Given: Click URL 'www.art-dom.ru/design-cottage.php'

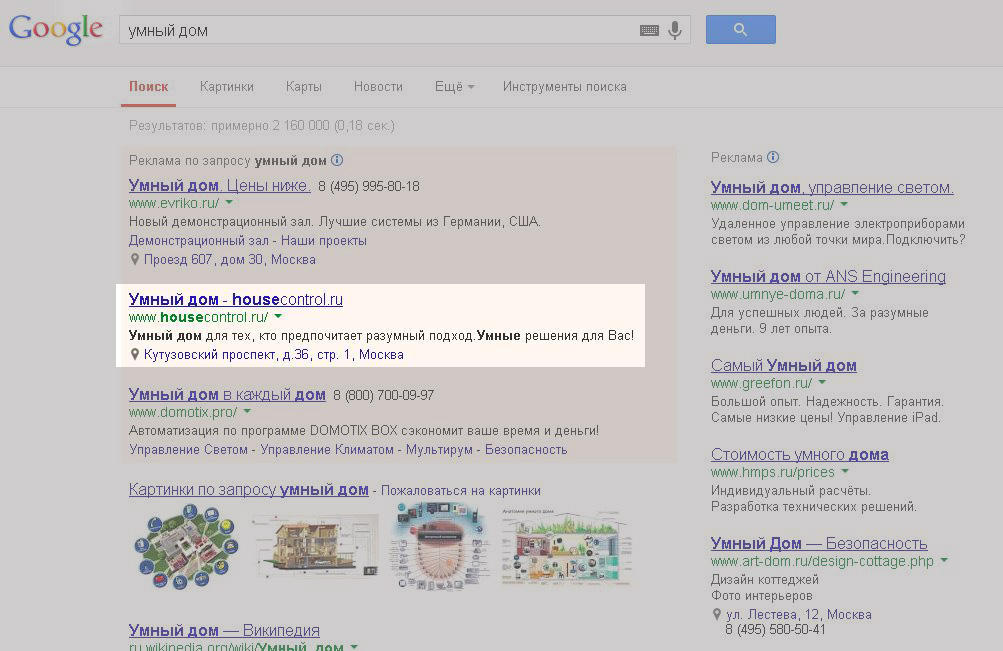Looking at the screenshot, I should point(822,561).
